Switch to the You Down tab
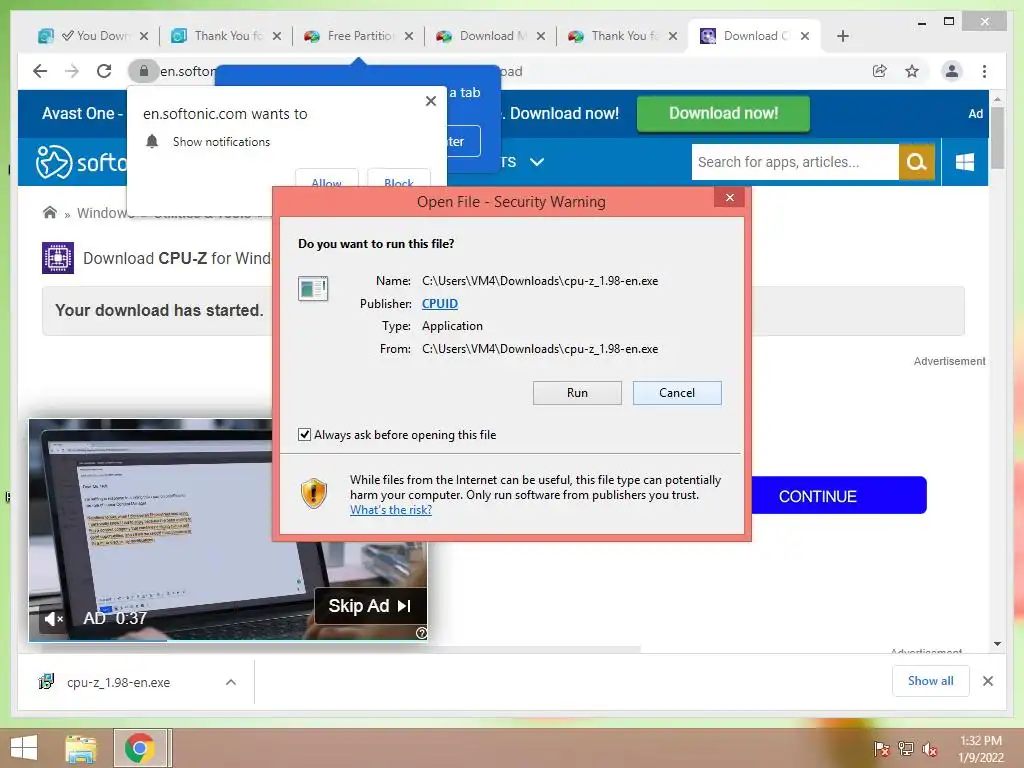Image resolution: width=1024 pixels, height=768 pixels. (x=93, y=36)
